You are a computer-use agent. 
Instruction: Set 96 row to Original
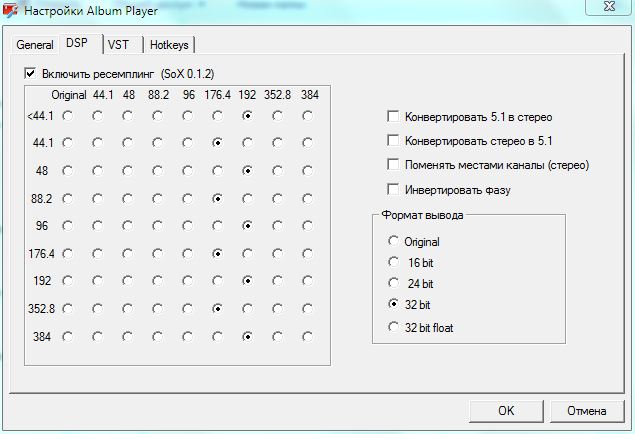coord(68,226)
